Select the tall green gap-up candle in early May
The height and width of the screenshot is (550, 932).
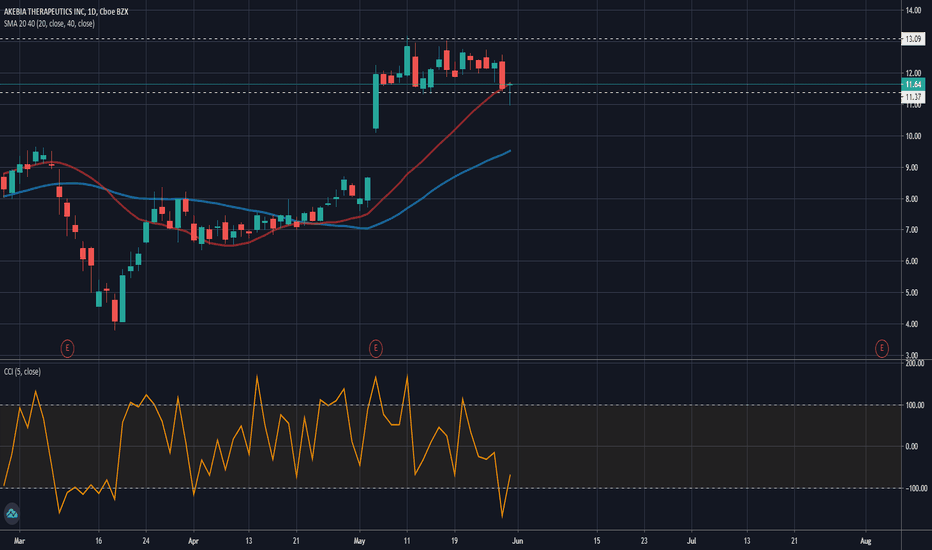point(376,101)
